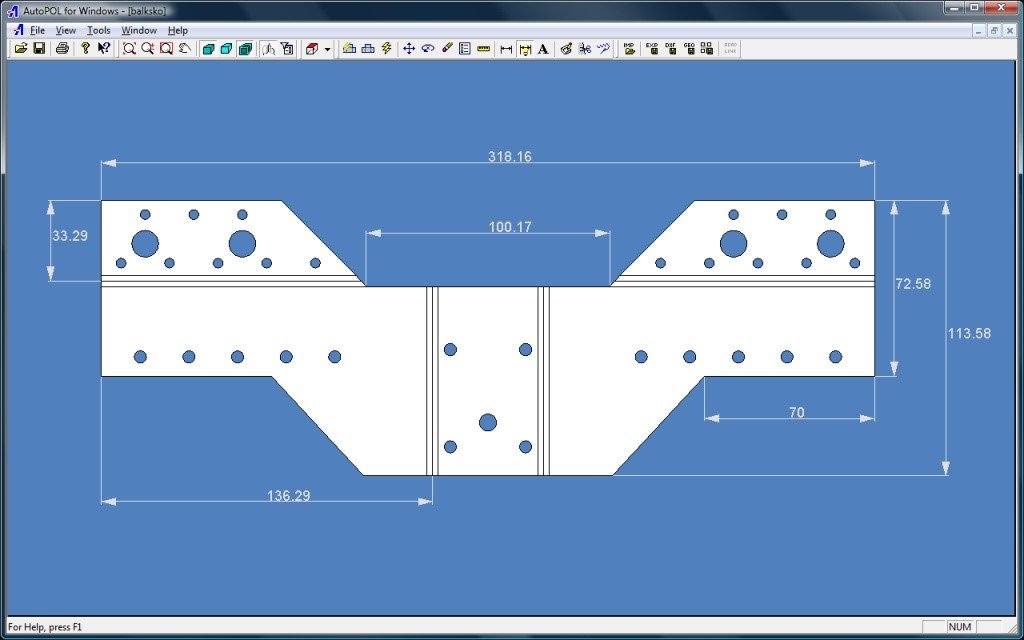Click the zoom previous icon
This screenshot has width=1024, height=640.
[x=185, y=48]
